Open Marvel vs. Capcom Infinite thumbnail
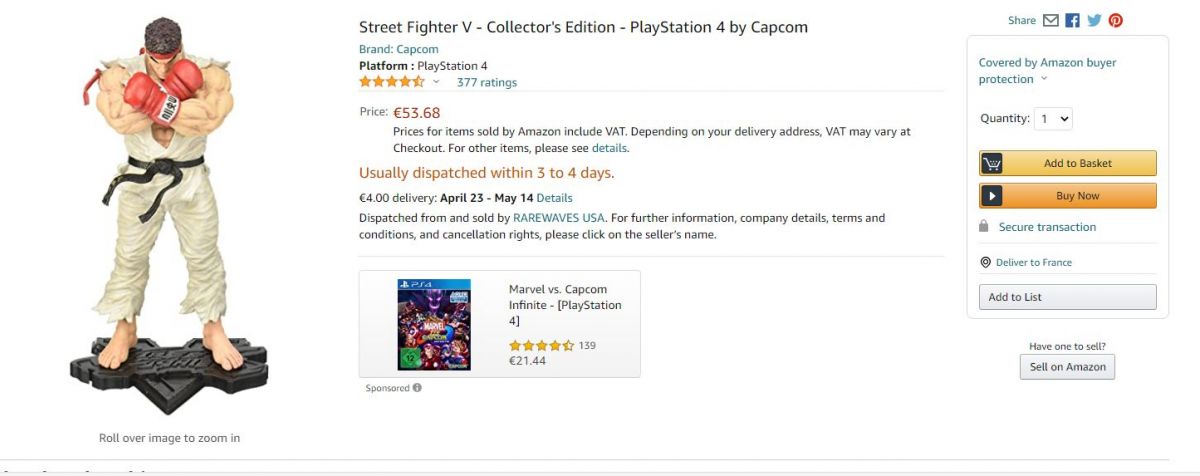This screenshot has width=1200, height=476. point(434,324)
